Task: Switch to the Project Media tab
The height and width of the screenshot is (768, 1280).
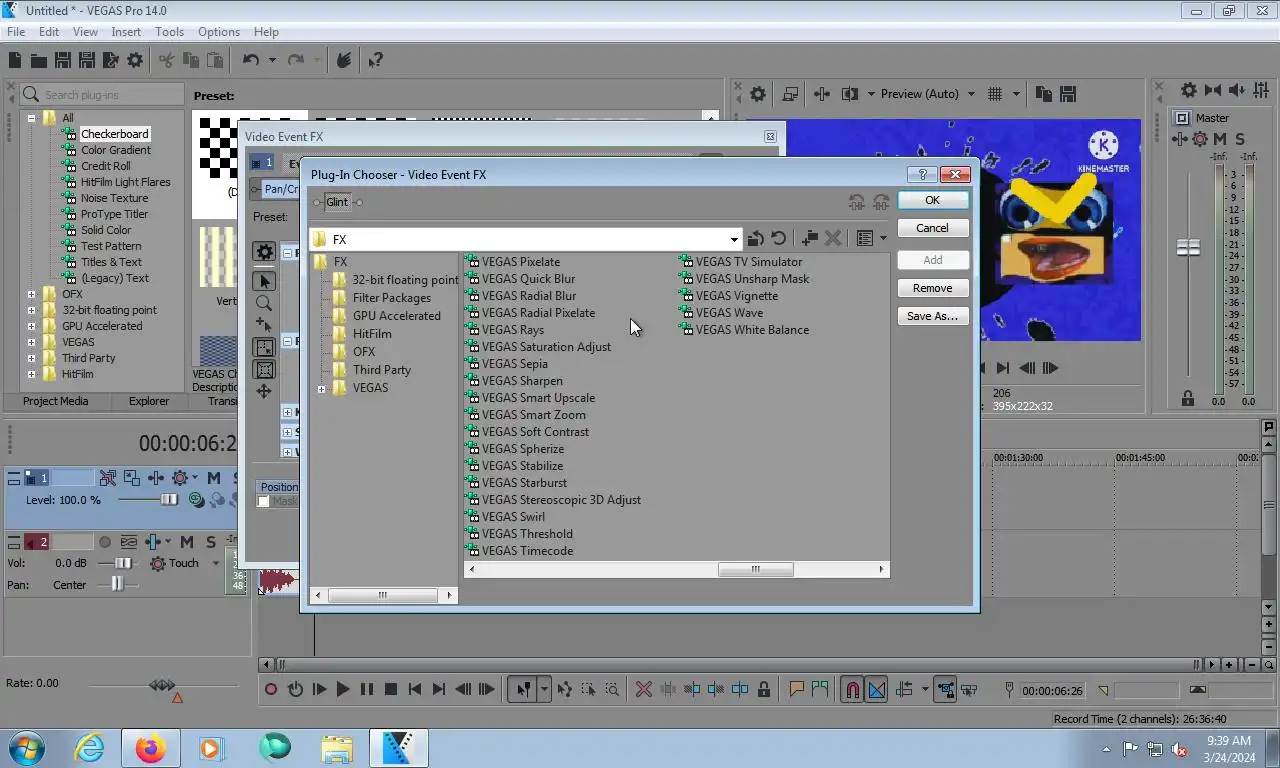Action: [56, 401]
